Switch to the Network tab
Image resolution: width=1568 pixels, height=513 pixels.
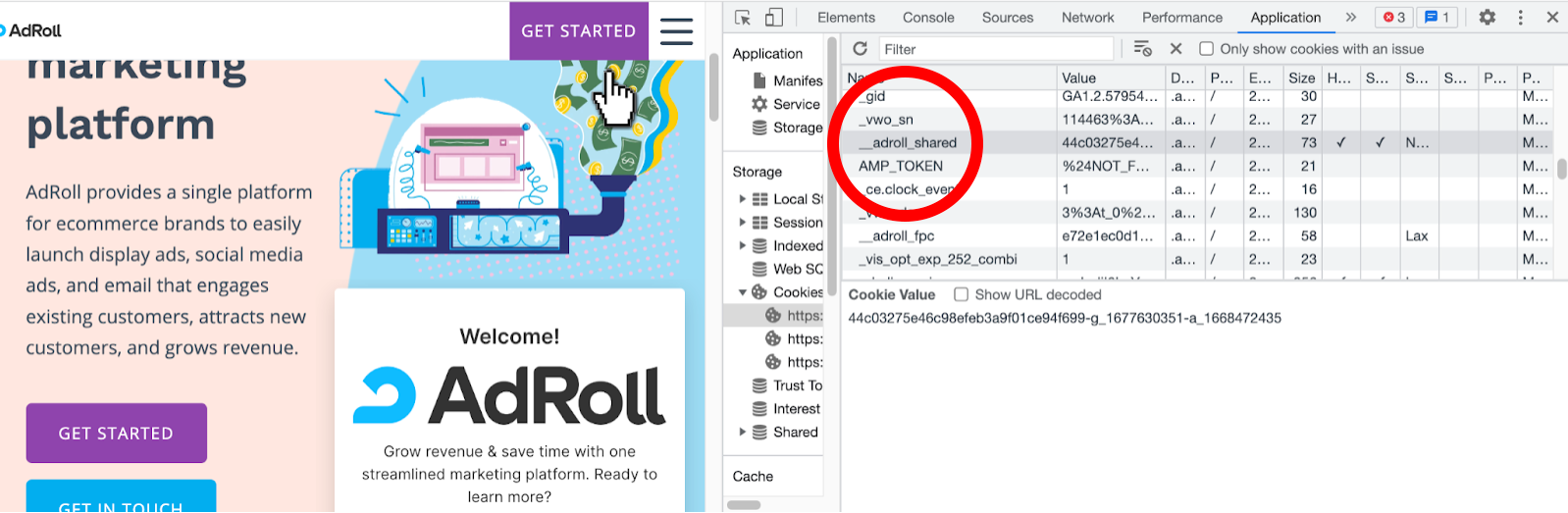[1087, 18]
